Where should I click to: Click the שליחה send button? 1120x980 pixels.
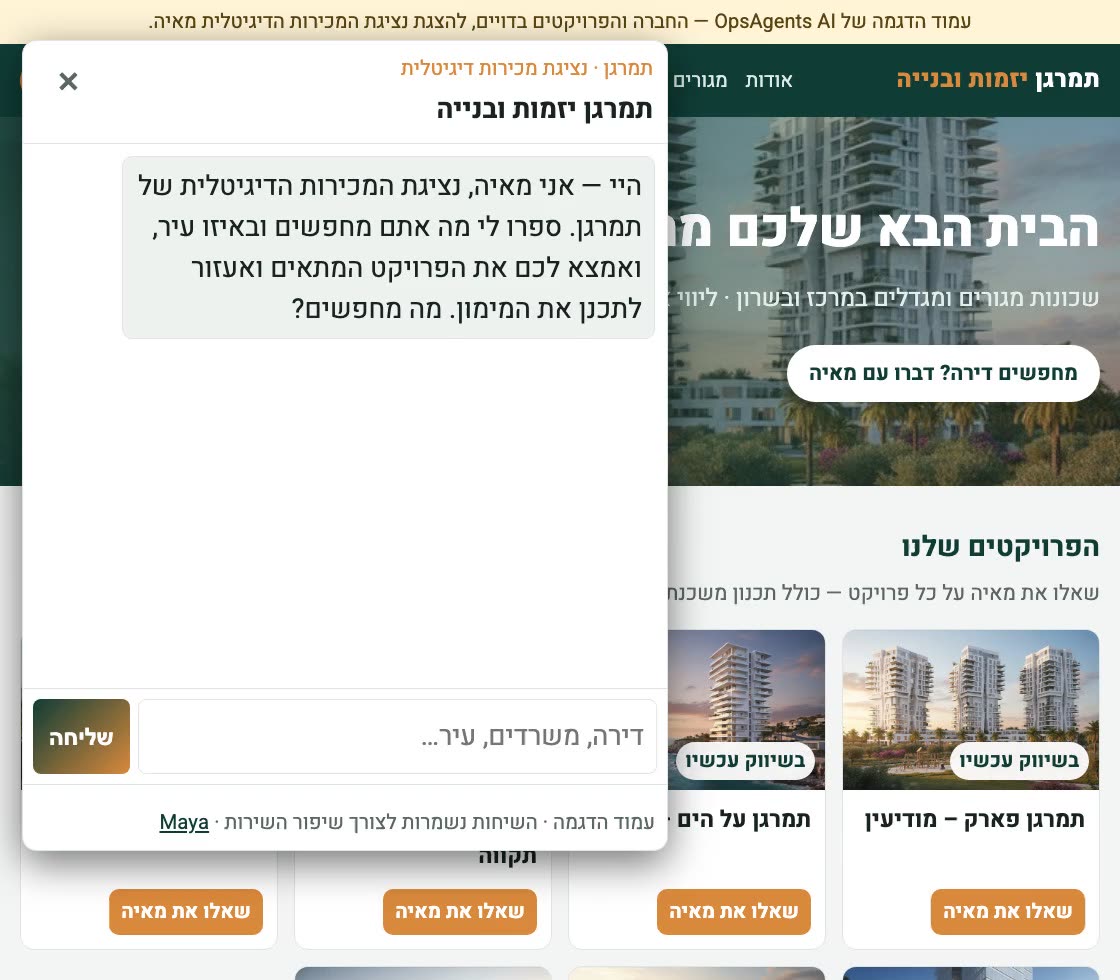81,736
